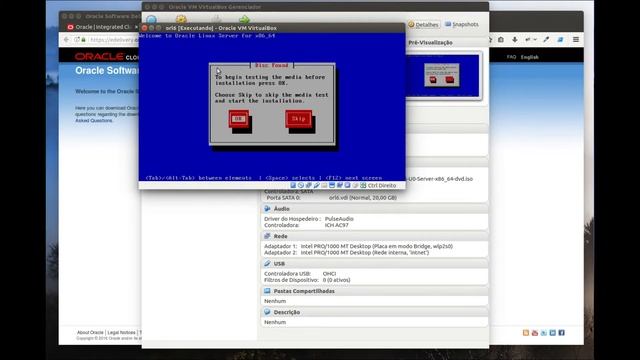Click the USB icon beside the USB heading
Image resolution: width=640 pixels, height=360 pixels.
pyautogui.click(x=267, y=264)
